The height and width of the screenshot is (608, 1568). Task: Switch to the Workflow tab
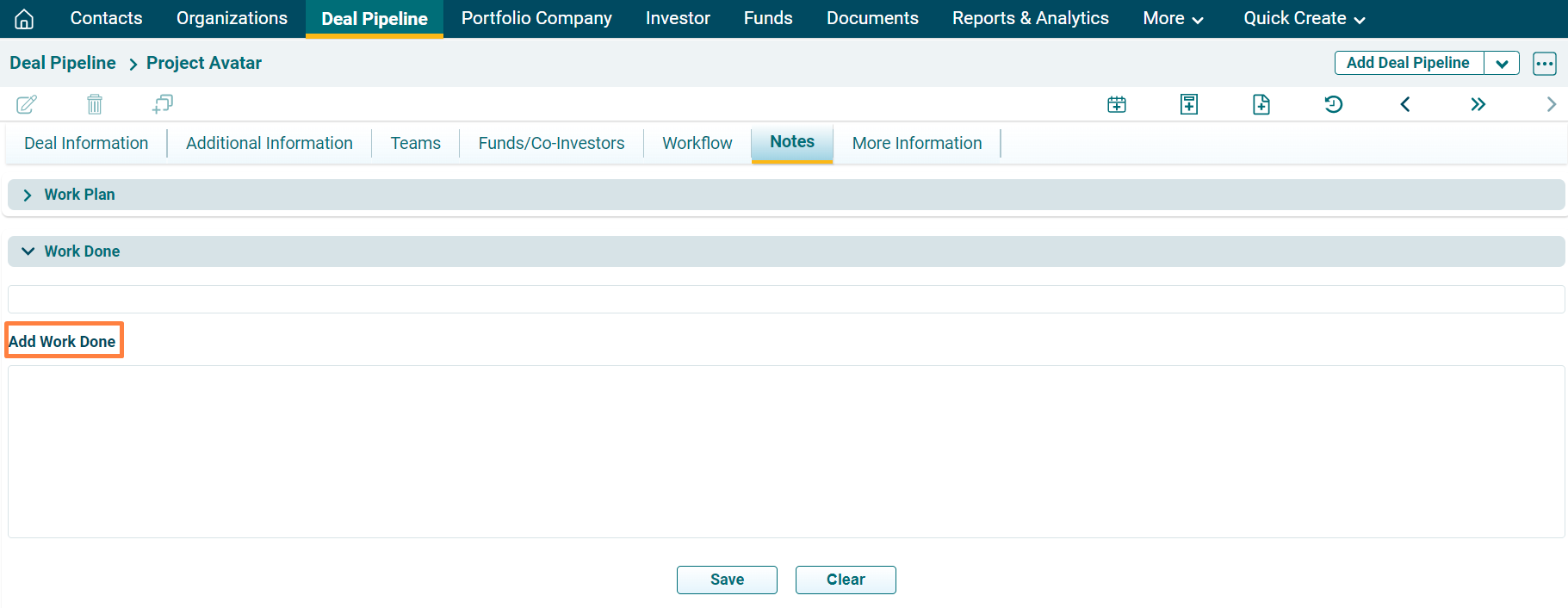point(697,143)
